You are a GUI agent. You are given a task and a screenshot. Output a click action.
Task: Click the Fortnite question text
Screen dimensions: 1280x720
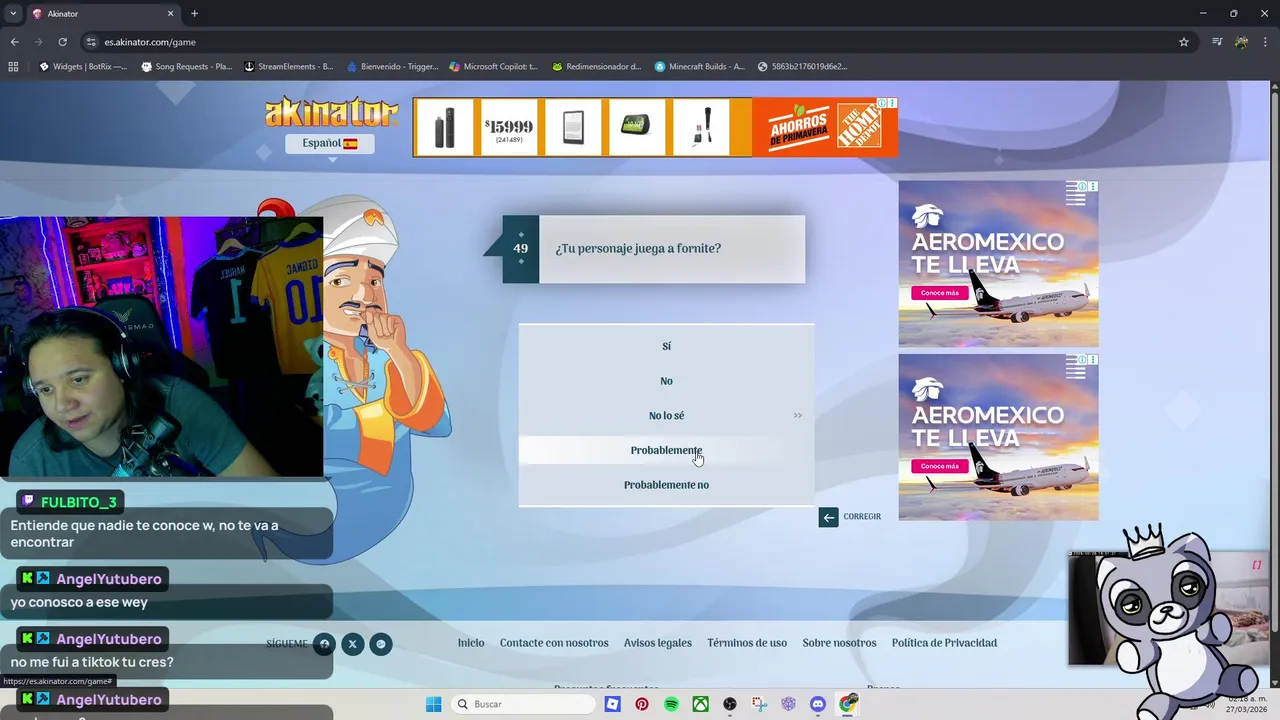pos(638,249)
